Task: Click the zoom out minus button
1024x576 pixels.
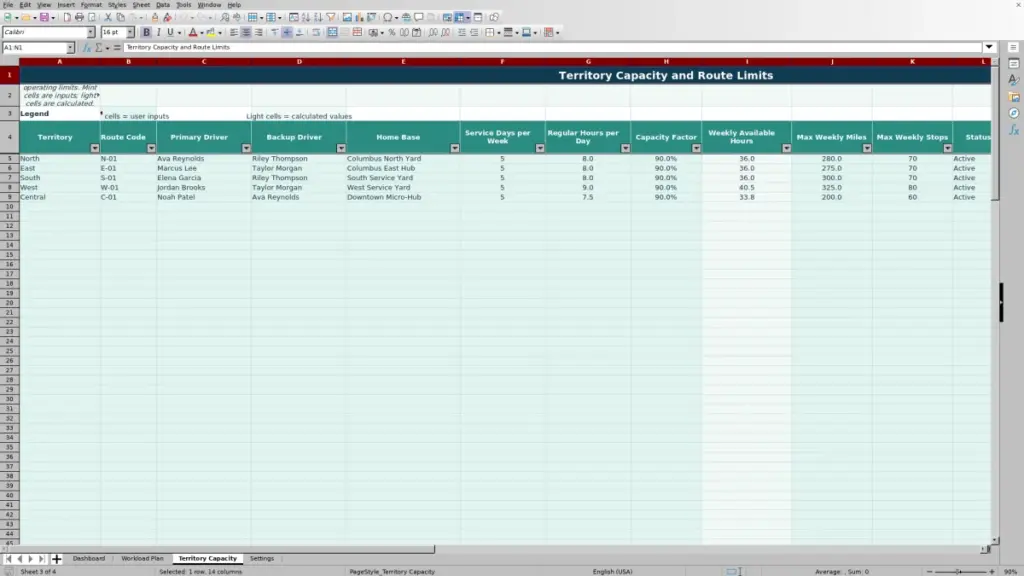Action: tap(929, 571)
